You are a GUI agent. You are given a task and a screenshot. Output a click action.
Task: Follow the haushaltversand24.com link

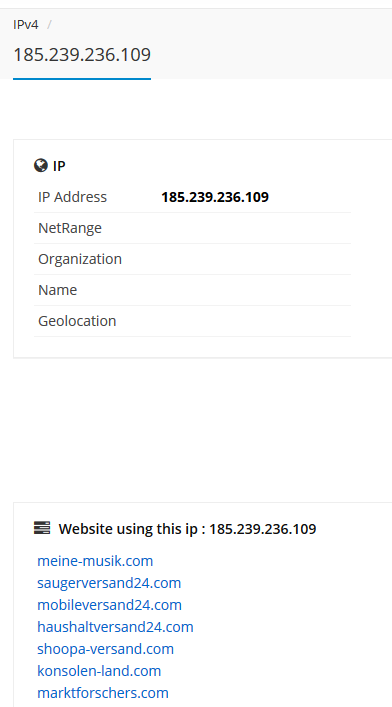coord(115,627)
